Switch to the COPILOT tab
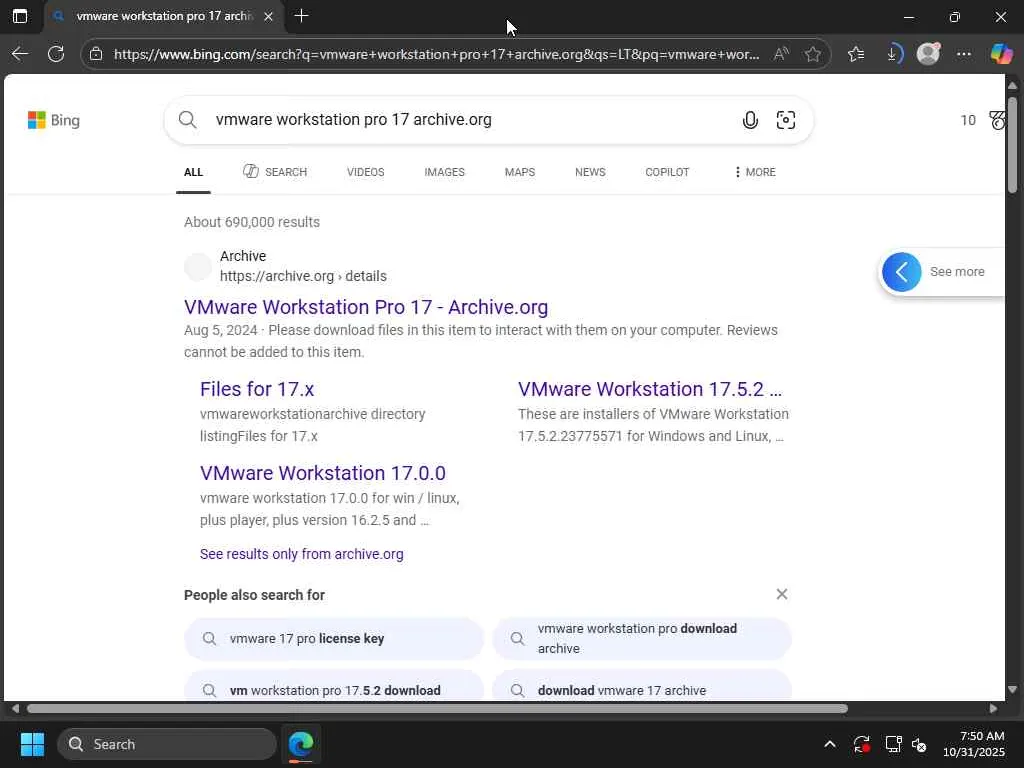The image size is (1024, 768). click(667, 172)
